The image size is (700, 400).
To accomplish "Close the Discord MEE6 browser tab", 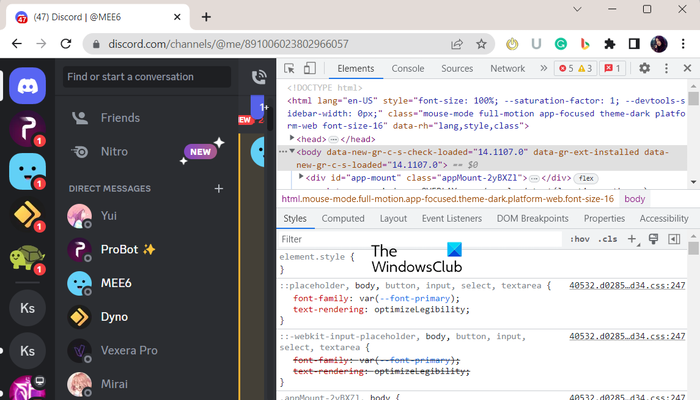I will 177,17.
